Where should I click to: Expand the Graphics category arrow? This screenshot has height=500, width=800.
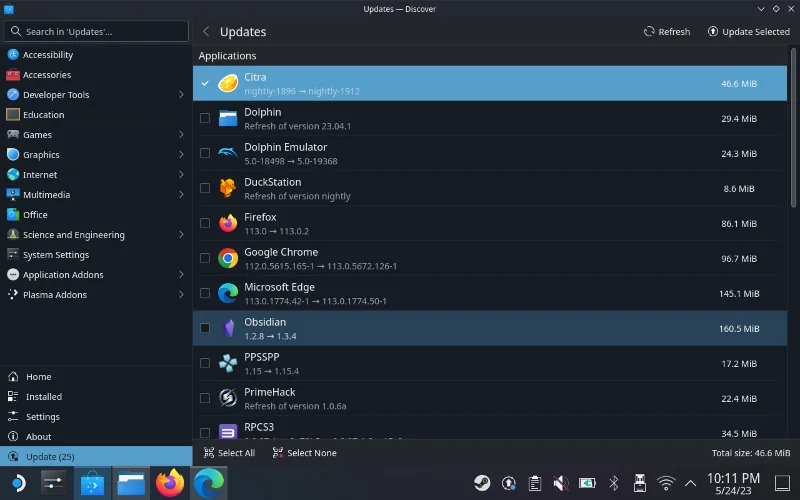[x=181, y=155]
